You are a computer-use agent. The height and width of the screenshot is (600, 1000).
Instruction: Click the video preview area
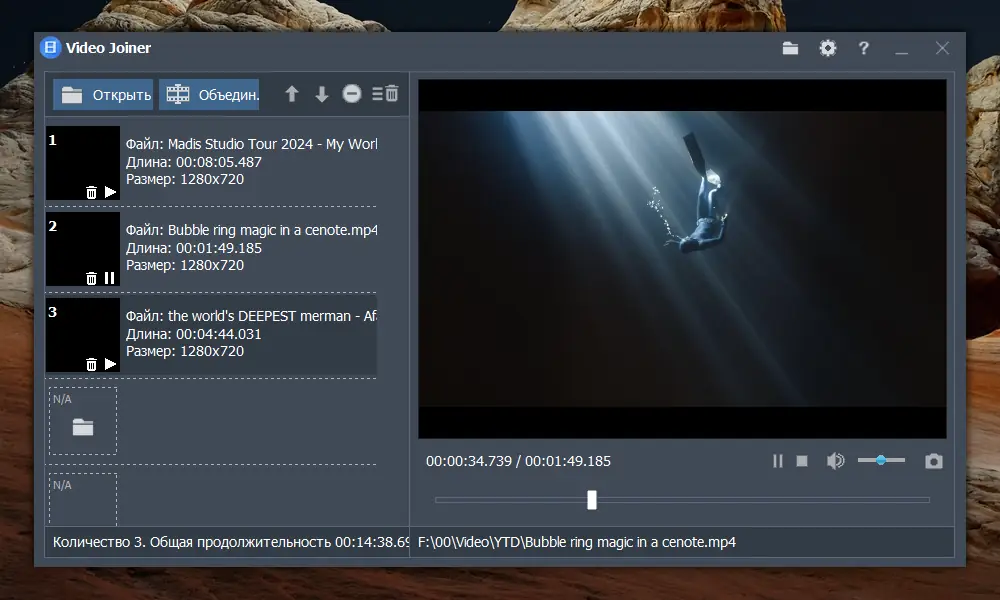tap(682, 259)
